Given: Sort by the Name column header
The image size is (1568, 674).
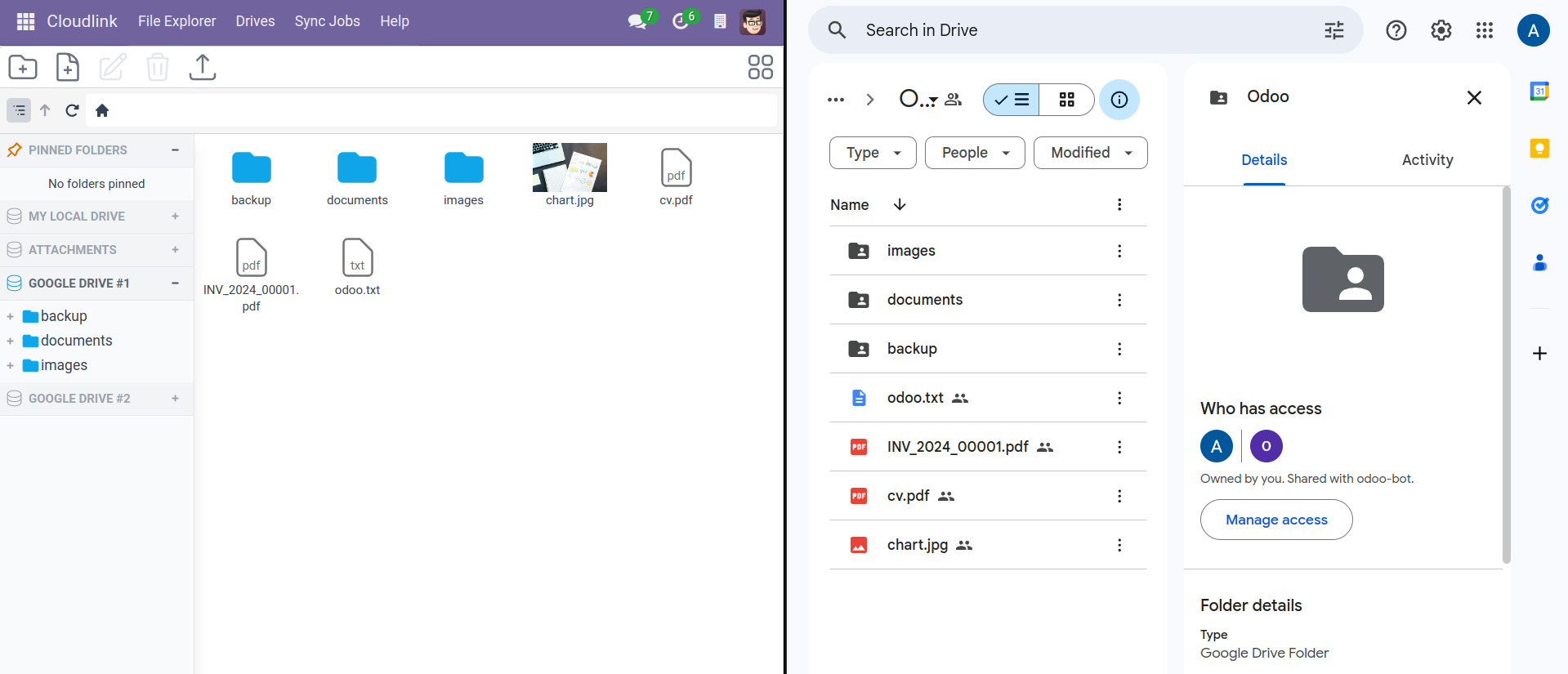Looking at the screenshot, I should [849, 205].
